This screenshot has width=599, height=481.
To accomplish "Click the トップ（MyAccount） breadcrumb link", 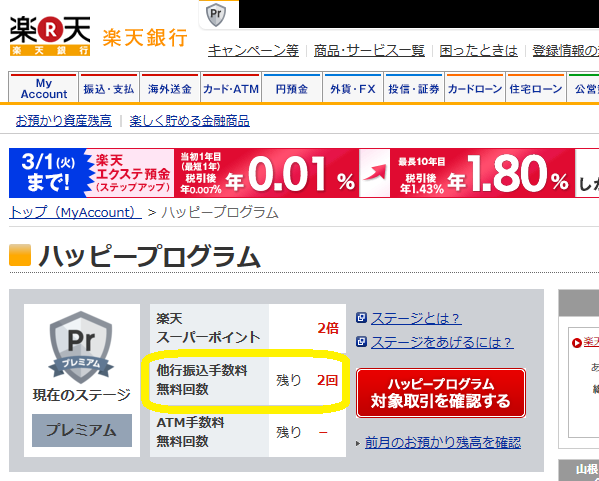I will tap(75, 212).
